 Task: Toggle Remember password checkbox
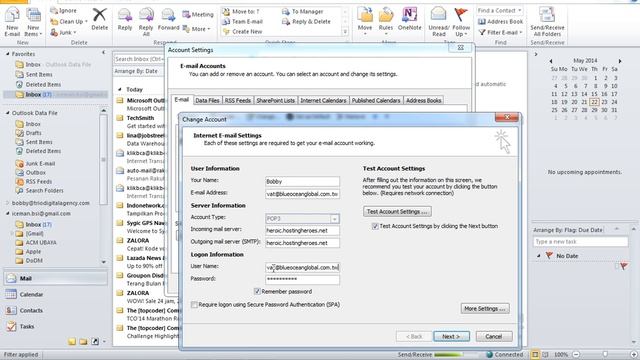click(257, 291)
